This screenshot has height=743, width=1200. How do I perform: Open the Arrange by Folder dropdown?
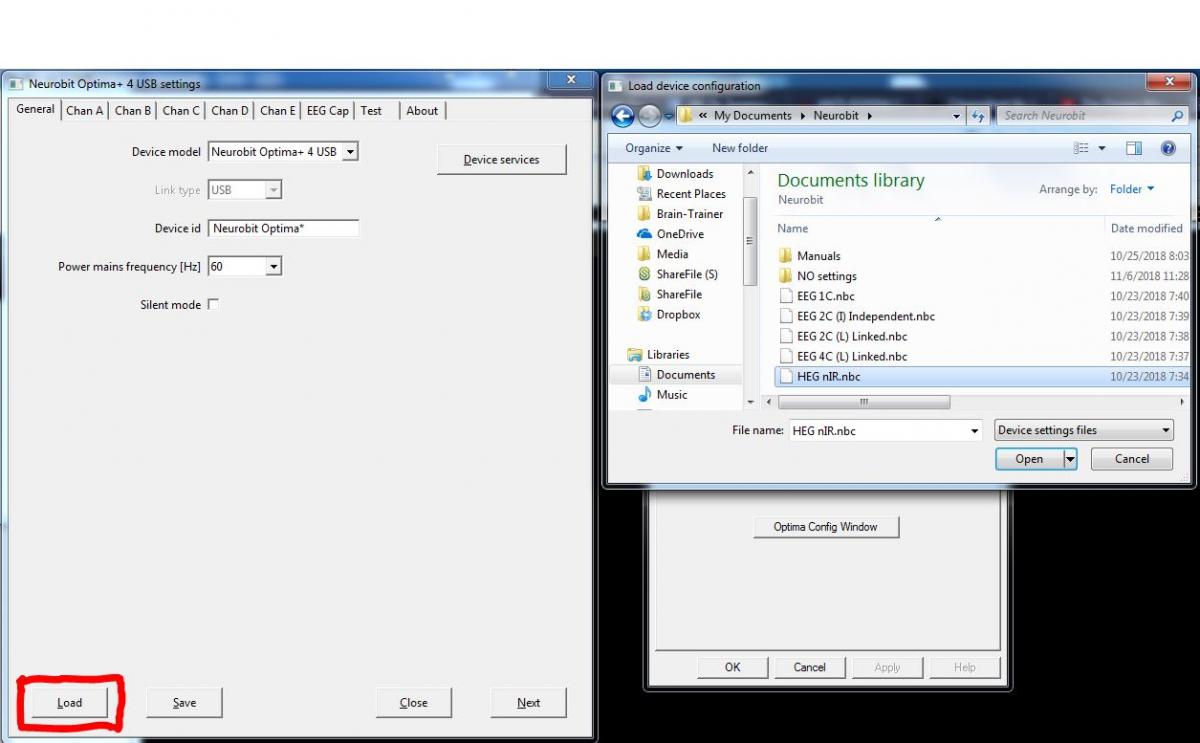click(x=1132, y=189)
